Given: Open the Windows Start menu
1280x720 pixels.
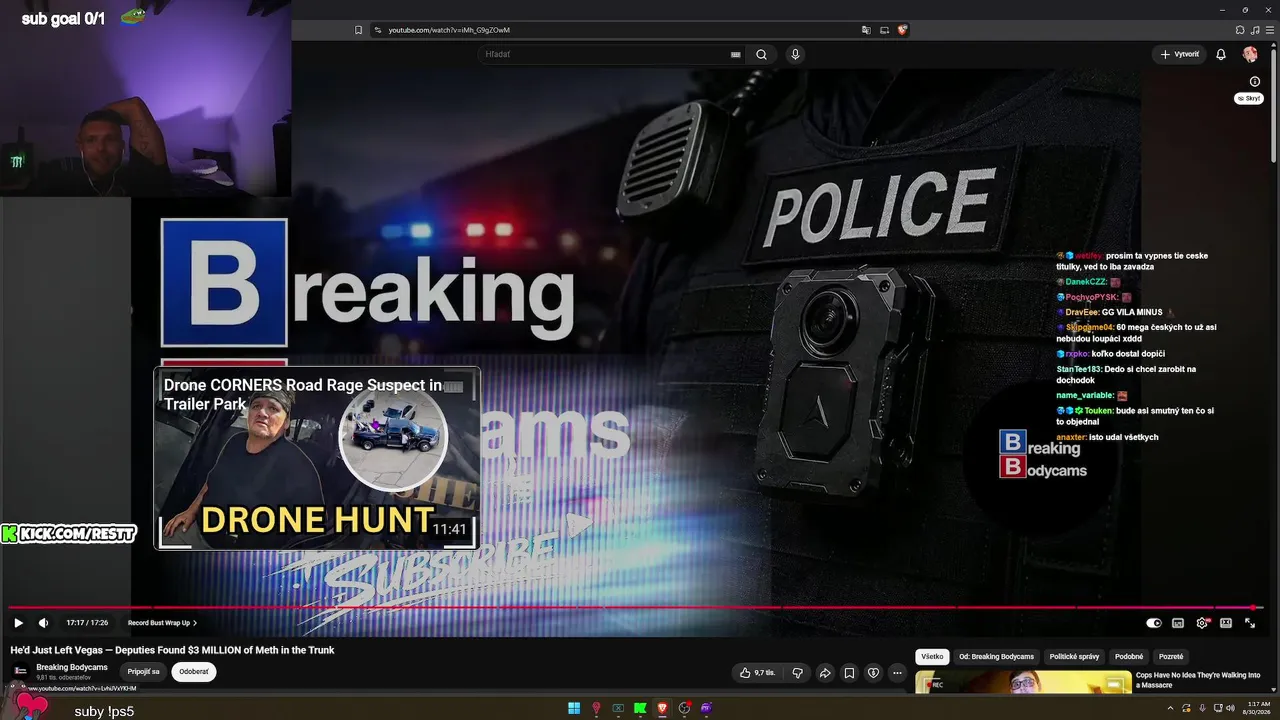Looking at the screenshot, I should 574,708.
